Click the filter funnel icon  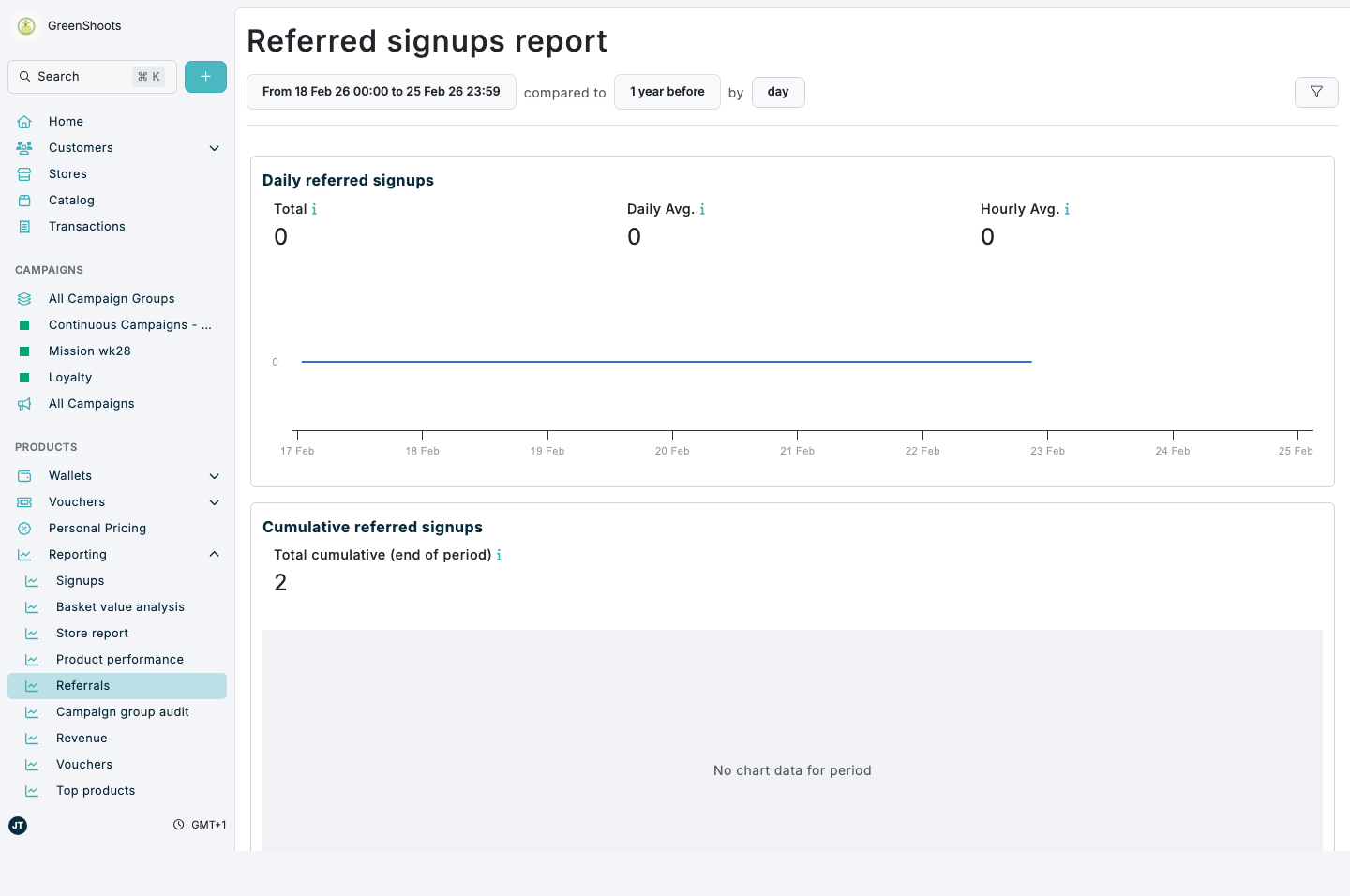pos(1316,92)
